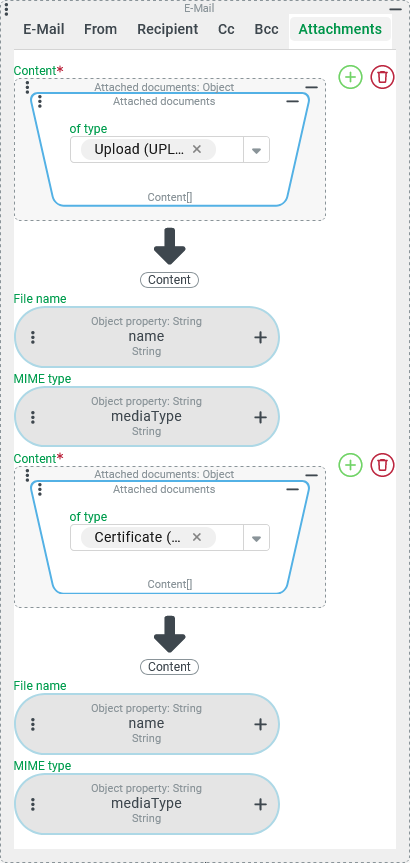
Task: Click the first Content pill label
Action: pos(169,280)
